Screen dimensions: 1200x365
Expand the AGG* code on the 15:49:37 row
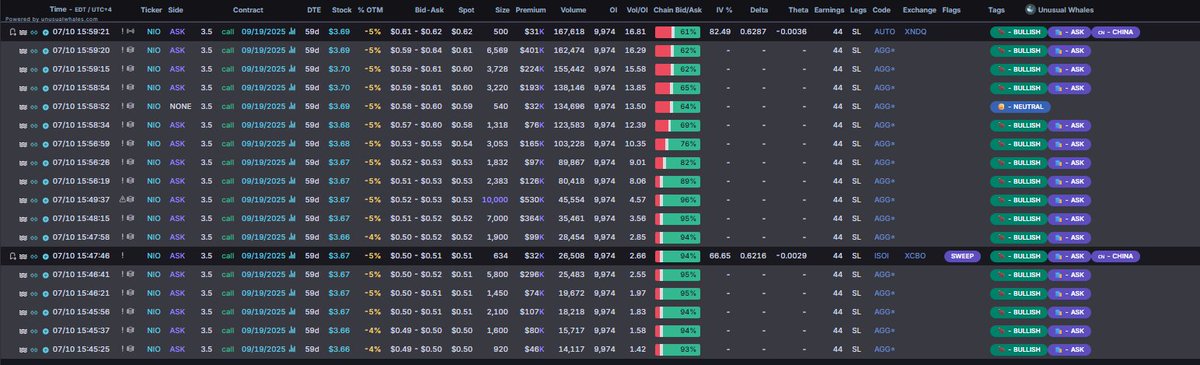point(884,200)
